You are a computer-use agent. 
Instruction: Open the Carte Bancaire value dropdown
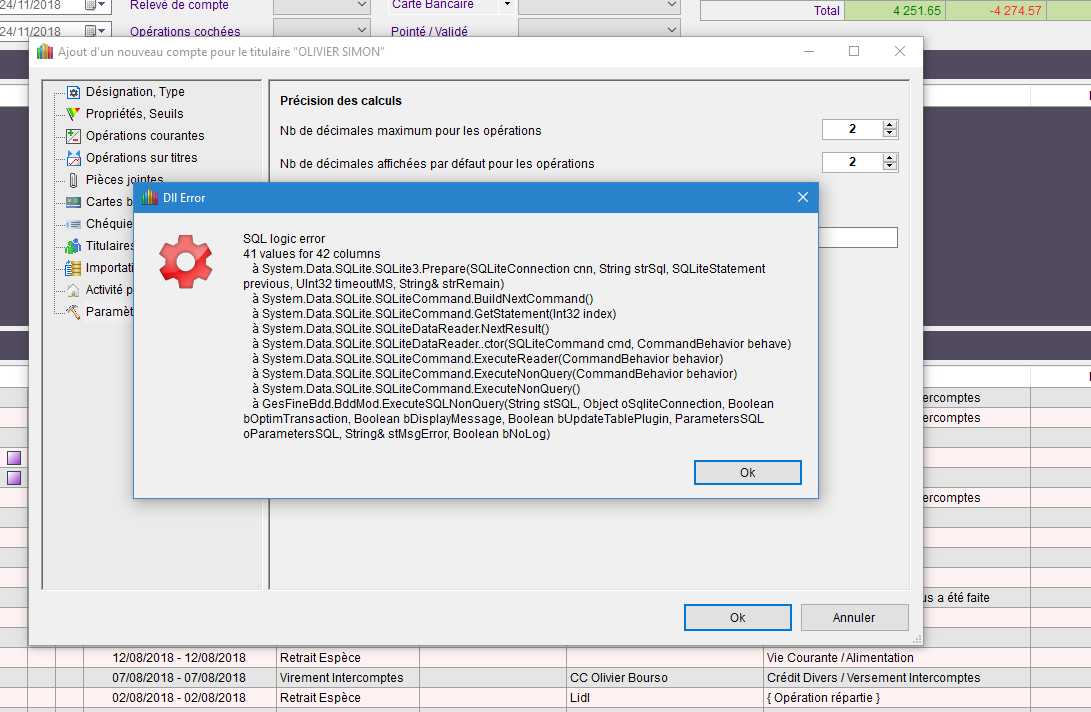click(671, 5)
